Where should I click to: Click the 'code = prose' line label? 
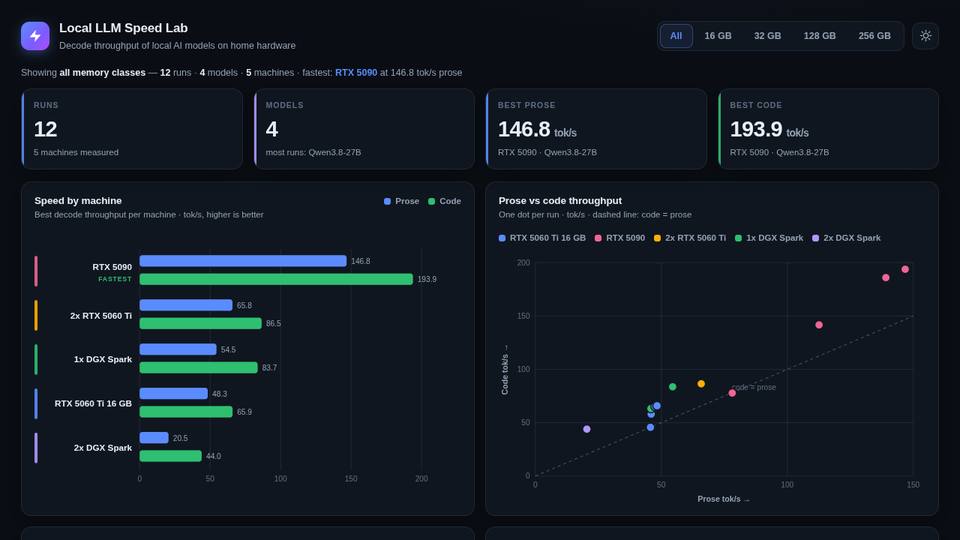click(754, 387)
